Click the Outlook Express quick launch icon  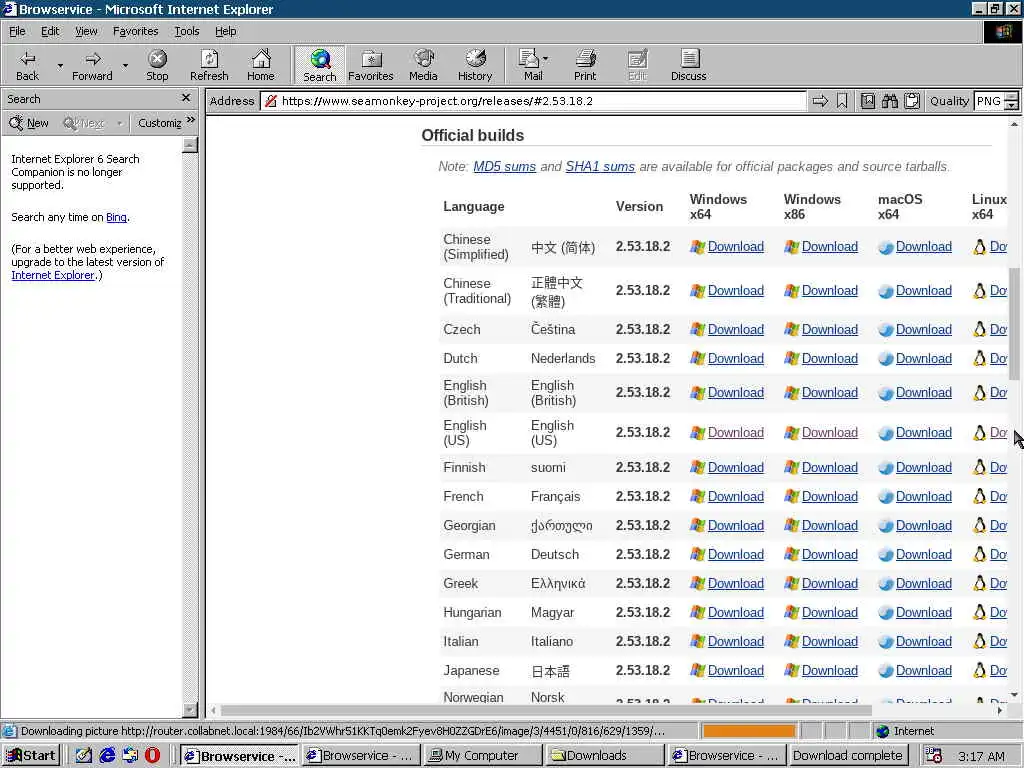point(129,756)
